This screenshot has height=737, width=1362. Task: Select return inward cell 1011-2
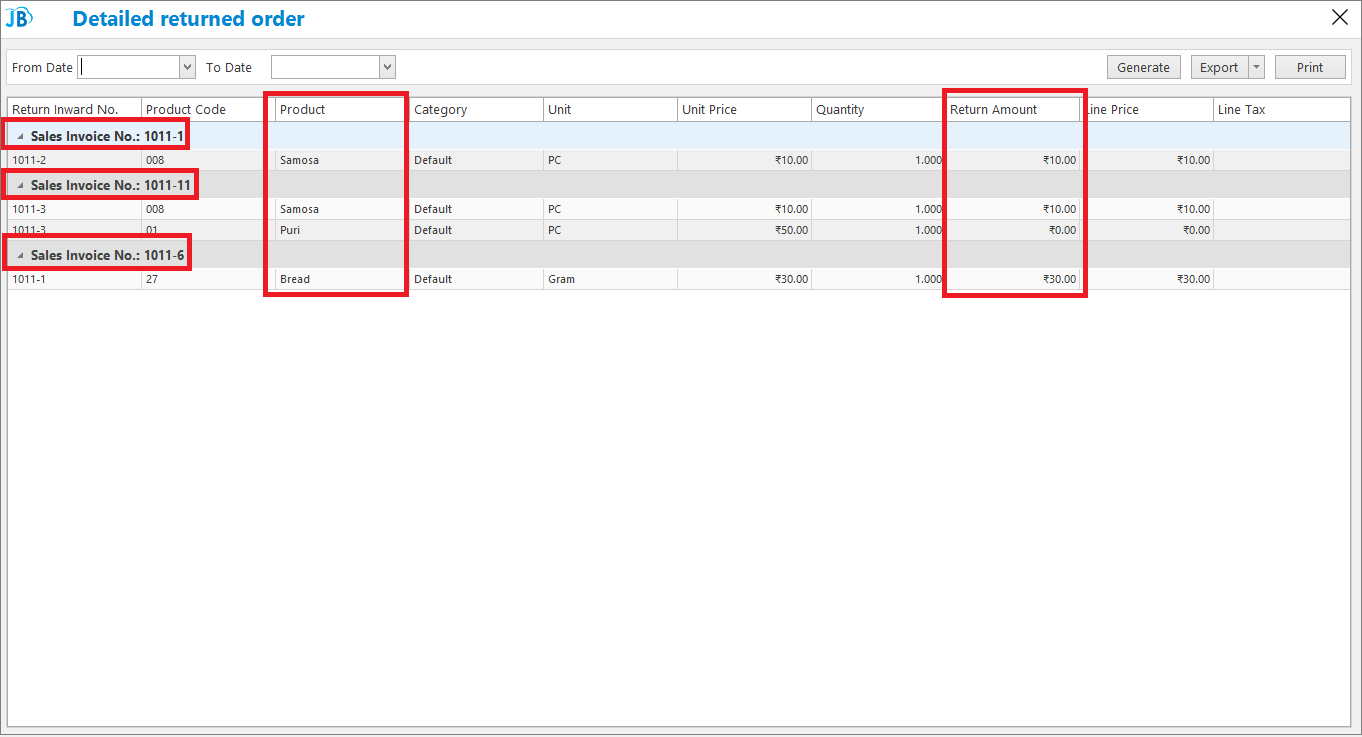point(75,160)
